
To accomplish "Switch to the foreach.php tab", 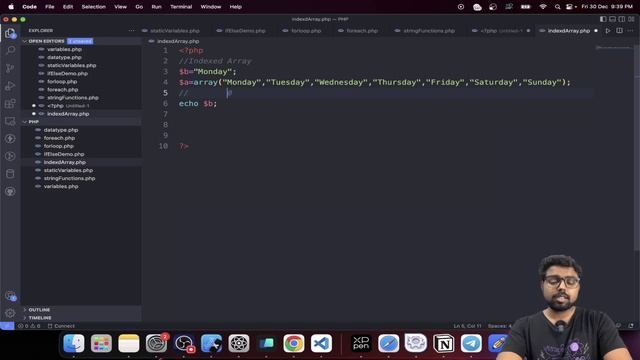I will [x=362, y=31].
